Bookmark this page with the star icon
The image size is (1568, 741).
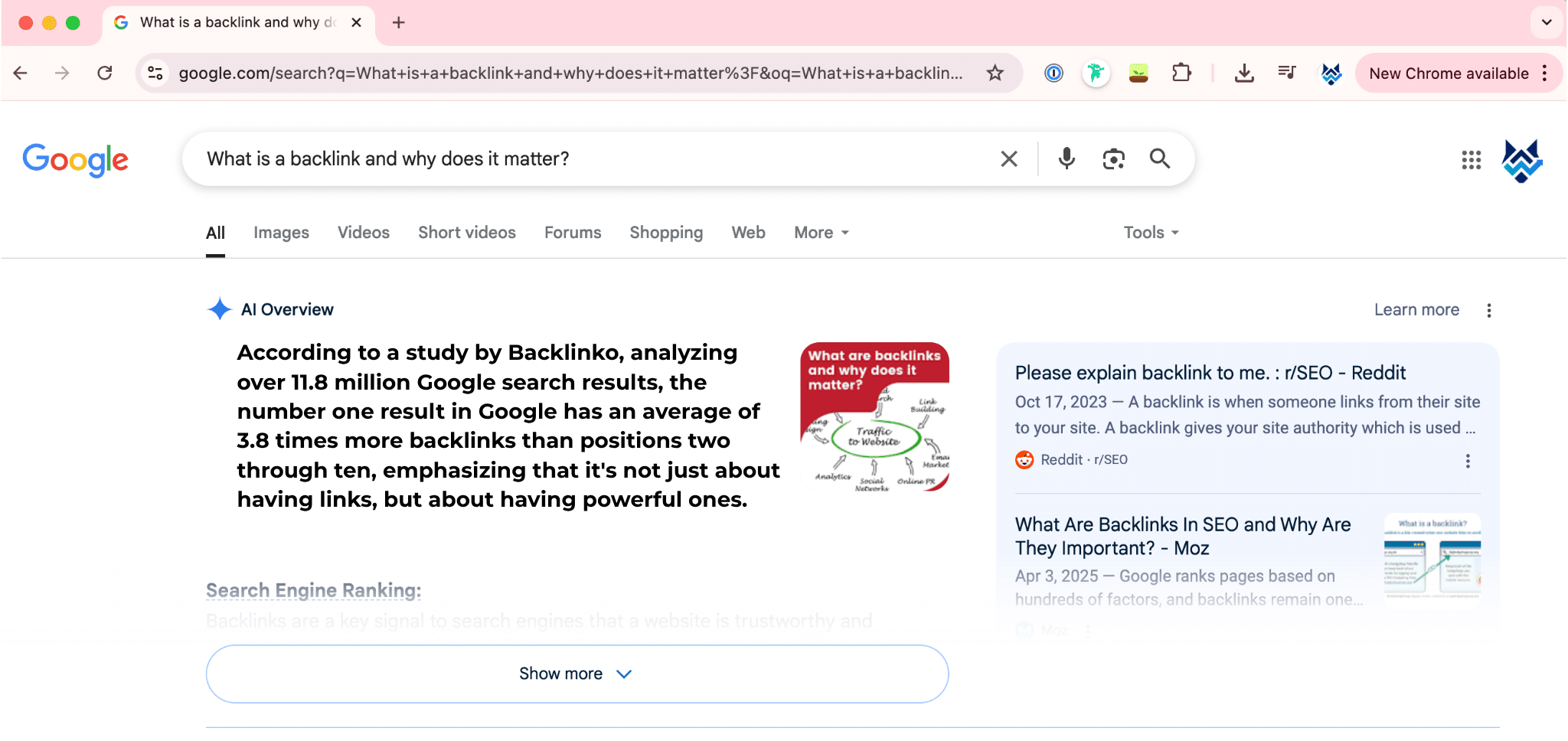tap(995, 73)
